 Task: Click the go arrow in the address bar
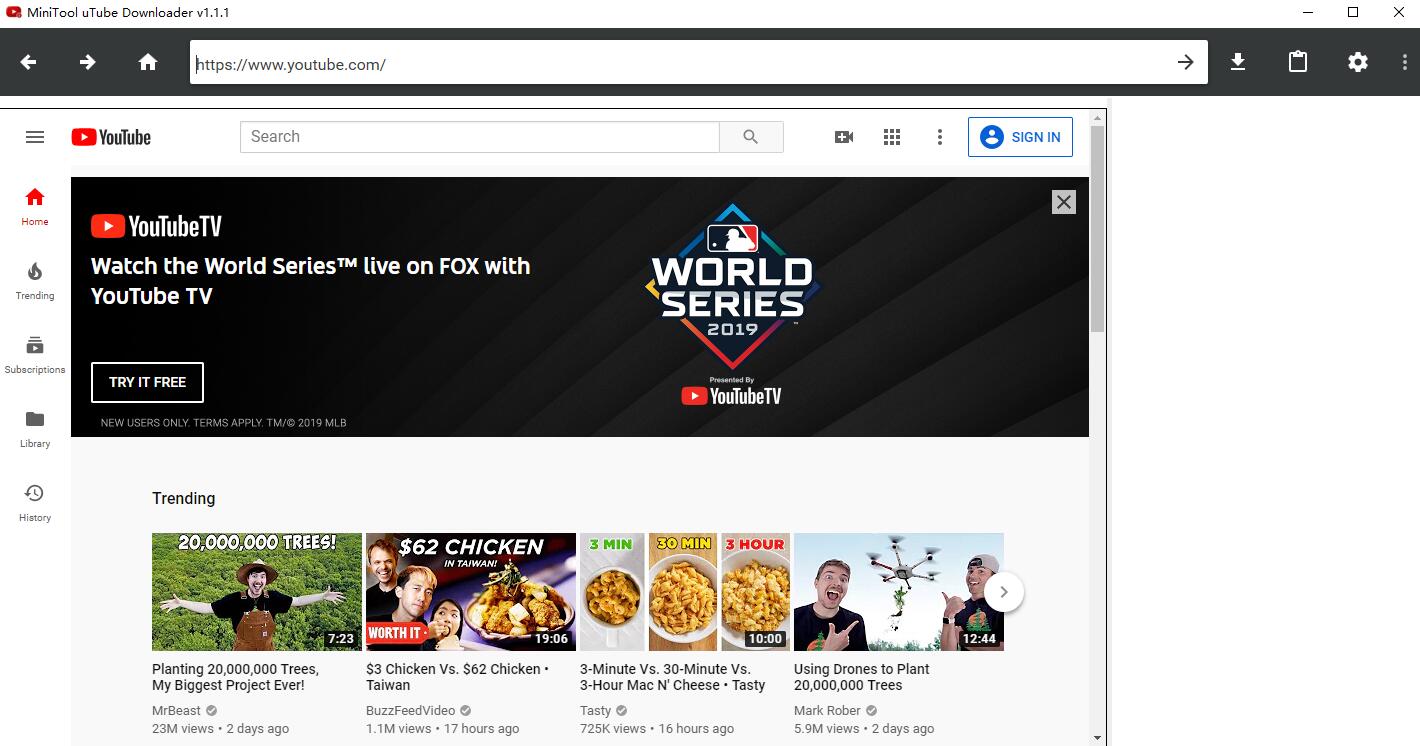[1185, 62]
